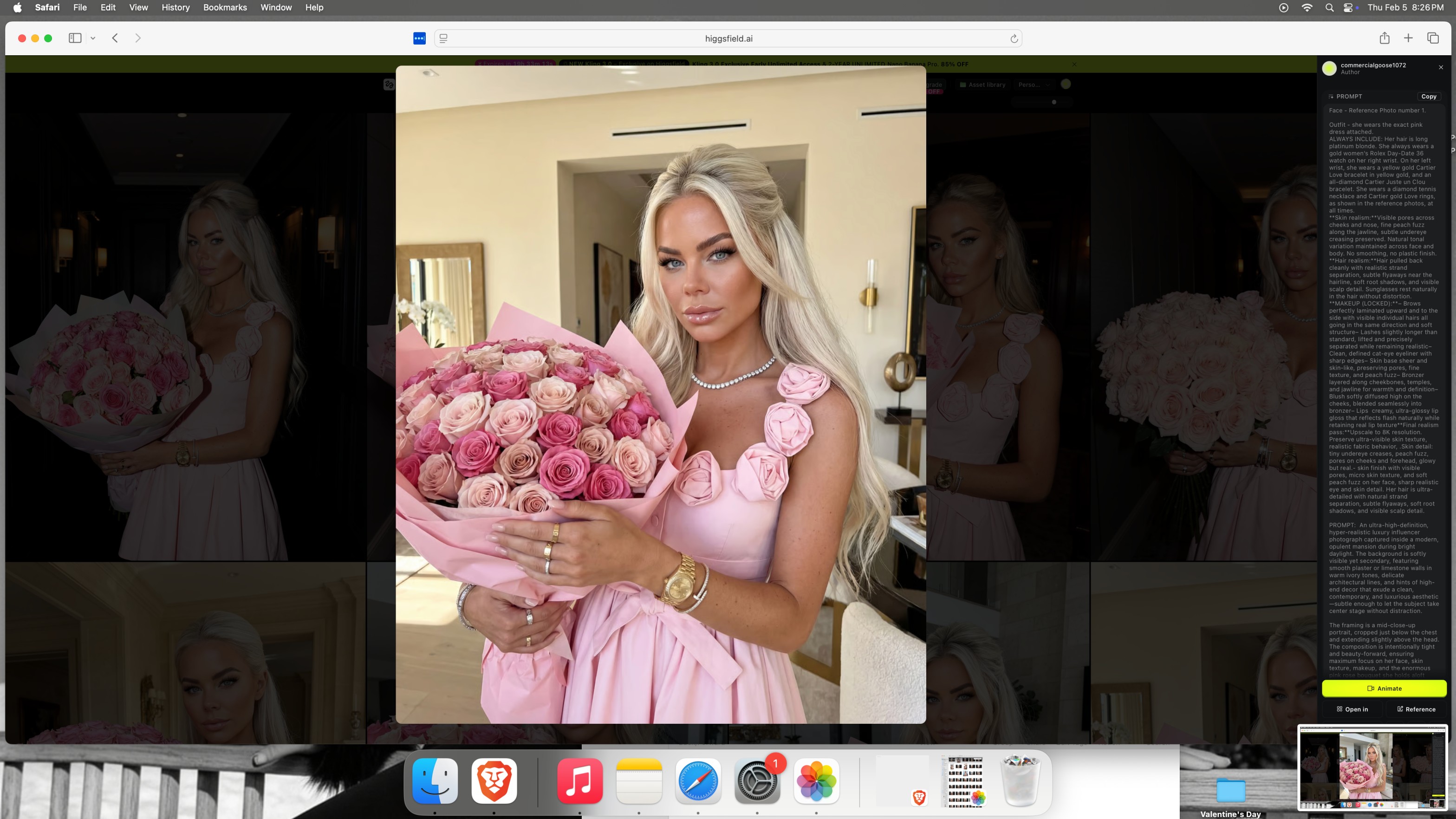Close the author prompt panel
Image resolution: width=1456 pixels, height=819 pixels.
[1441, 67]
